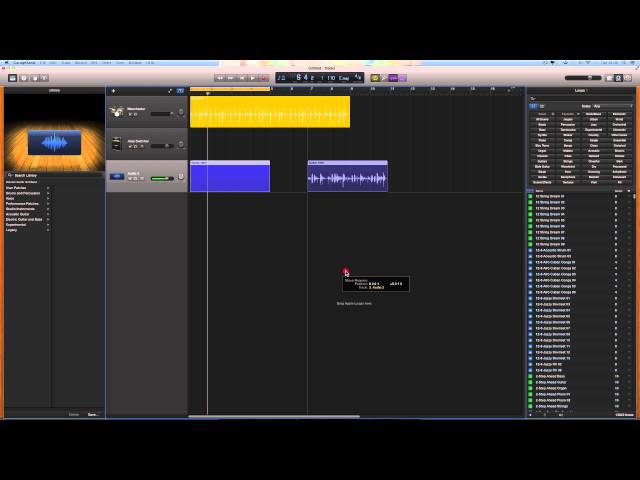Open Smart Controls button in toolbar
640x480 pixels.
tap(35, 78)
